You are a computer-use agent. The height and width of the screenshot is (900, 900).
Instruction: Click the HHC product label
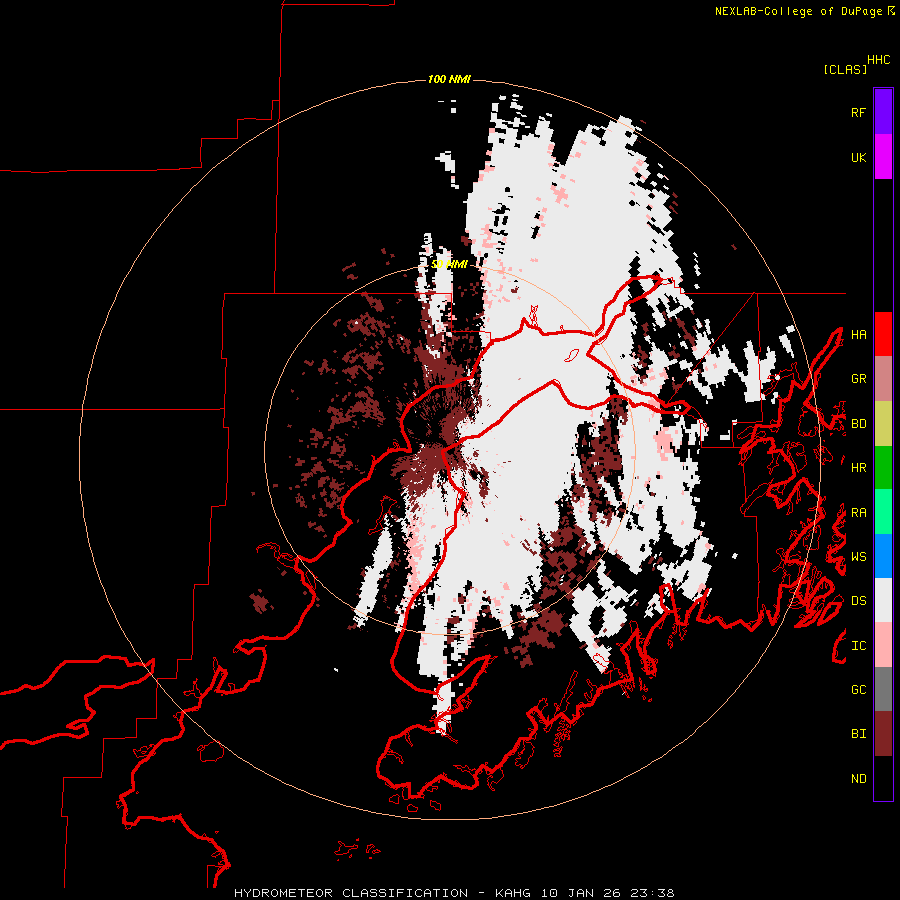click(x=878, y=60)
